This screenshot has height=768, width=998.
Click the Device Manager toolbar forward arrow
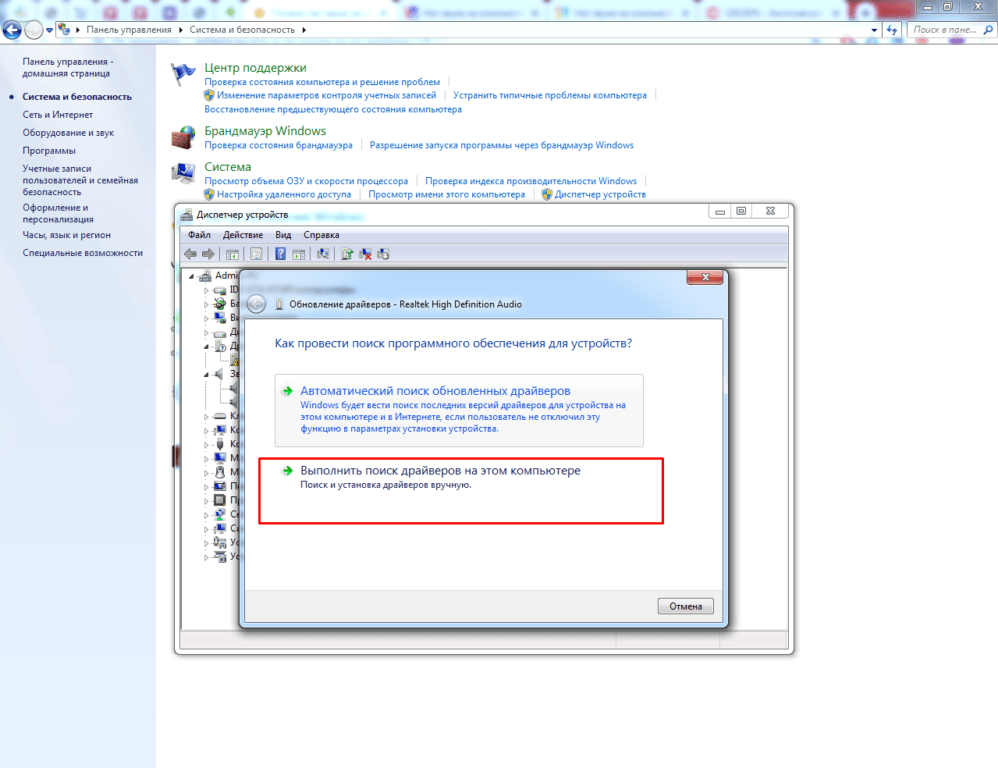[208, 254]
